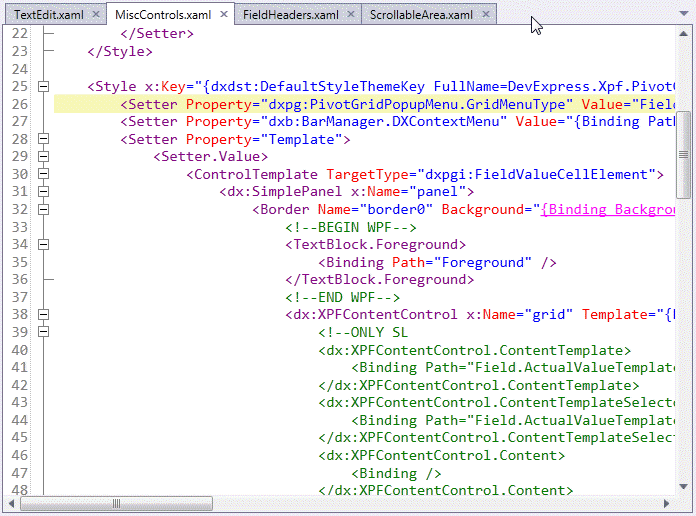This screenshot has height=516, width=696.
Task: Click the GridMenuType Setter text on line 26
Action: [x=397, y=104]
